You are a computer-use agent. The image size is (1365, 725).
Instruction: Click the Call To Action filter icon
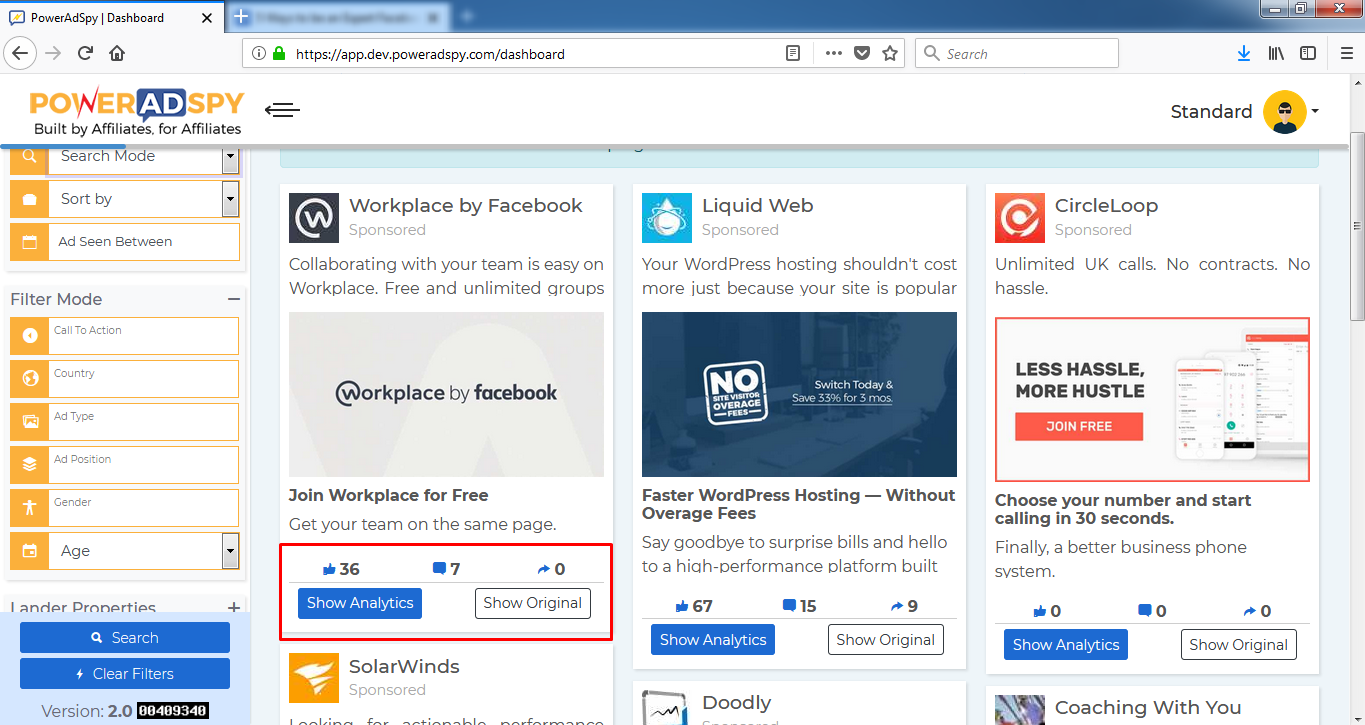[x=30, y=336]
